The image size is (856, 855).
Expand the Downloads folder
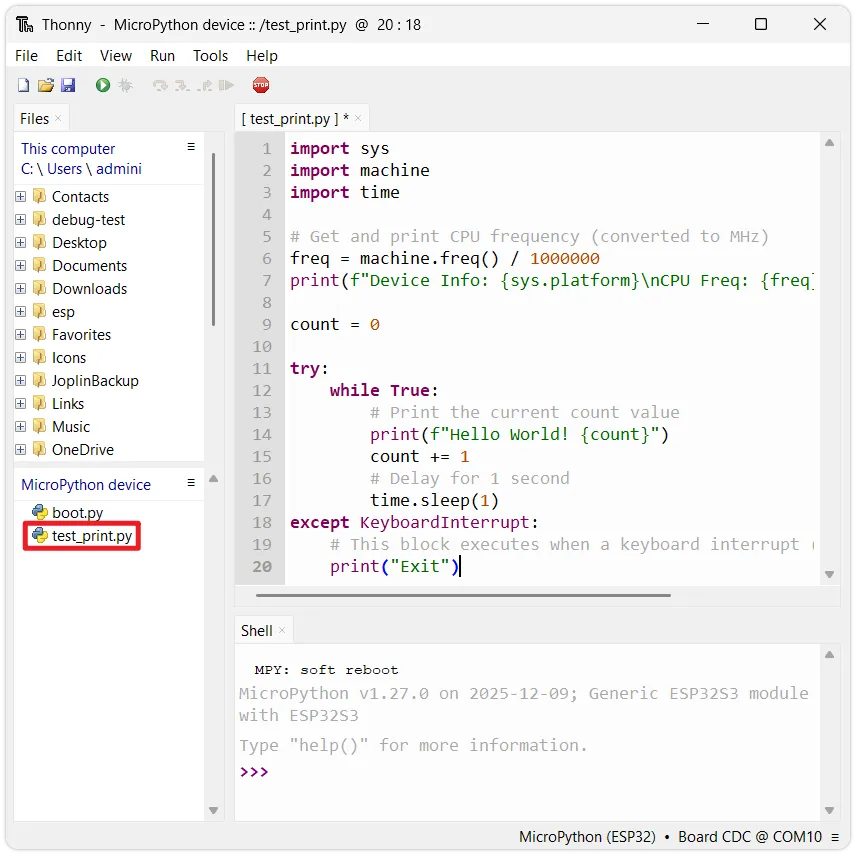coord(21,289)
